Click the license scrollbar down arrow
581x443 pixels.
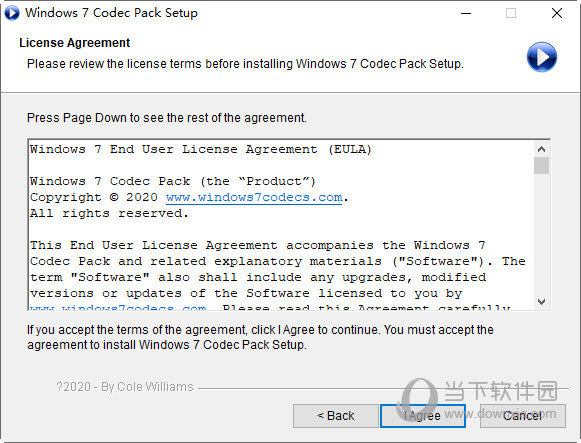(x=541, y=302)
